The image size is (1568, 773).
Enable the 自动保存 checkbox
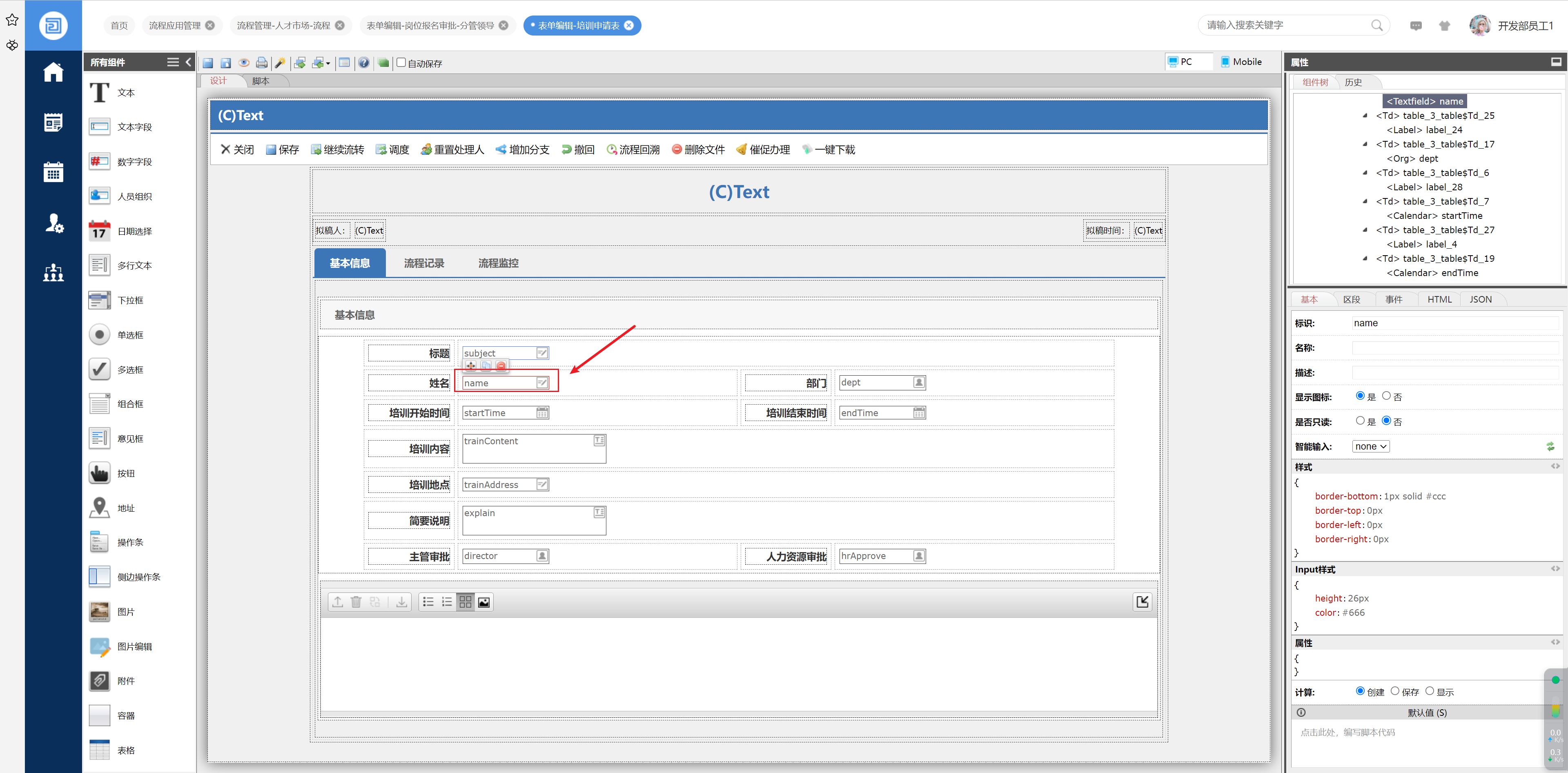(x=402, y=63)
